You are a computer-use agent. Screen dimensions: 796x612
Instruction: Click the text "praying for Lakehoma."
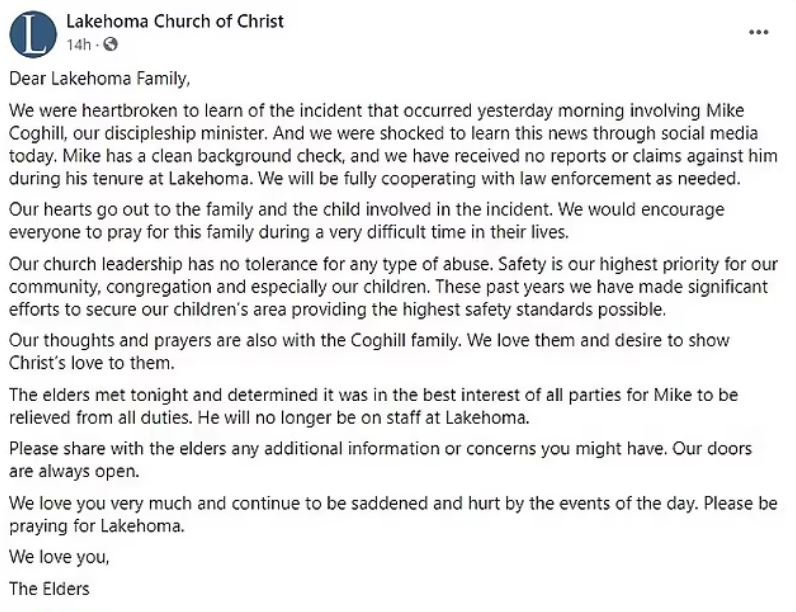(96, 526)
